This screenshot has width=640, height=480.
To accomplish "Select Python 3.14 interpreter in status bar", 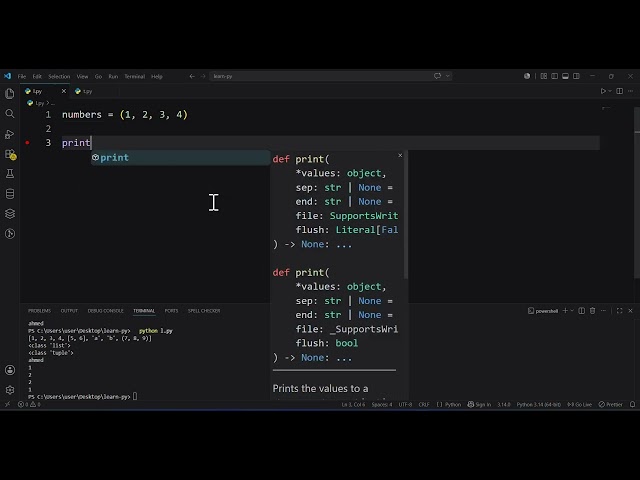I will point(539,404).
